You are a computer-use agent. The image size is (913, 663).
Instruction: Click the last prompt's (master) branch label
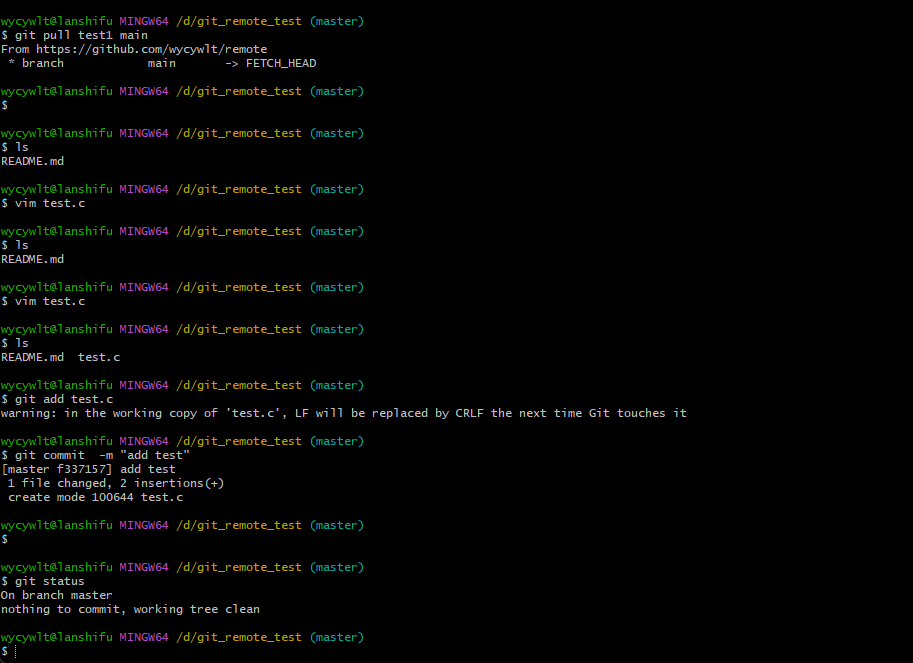click(337, 637)
